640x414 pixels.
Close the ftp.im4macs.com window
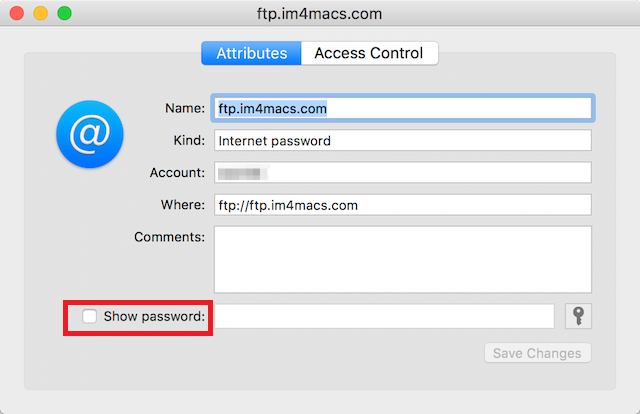[x=17, y=14]
